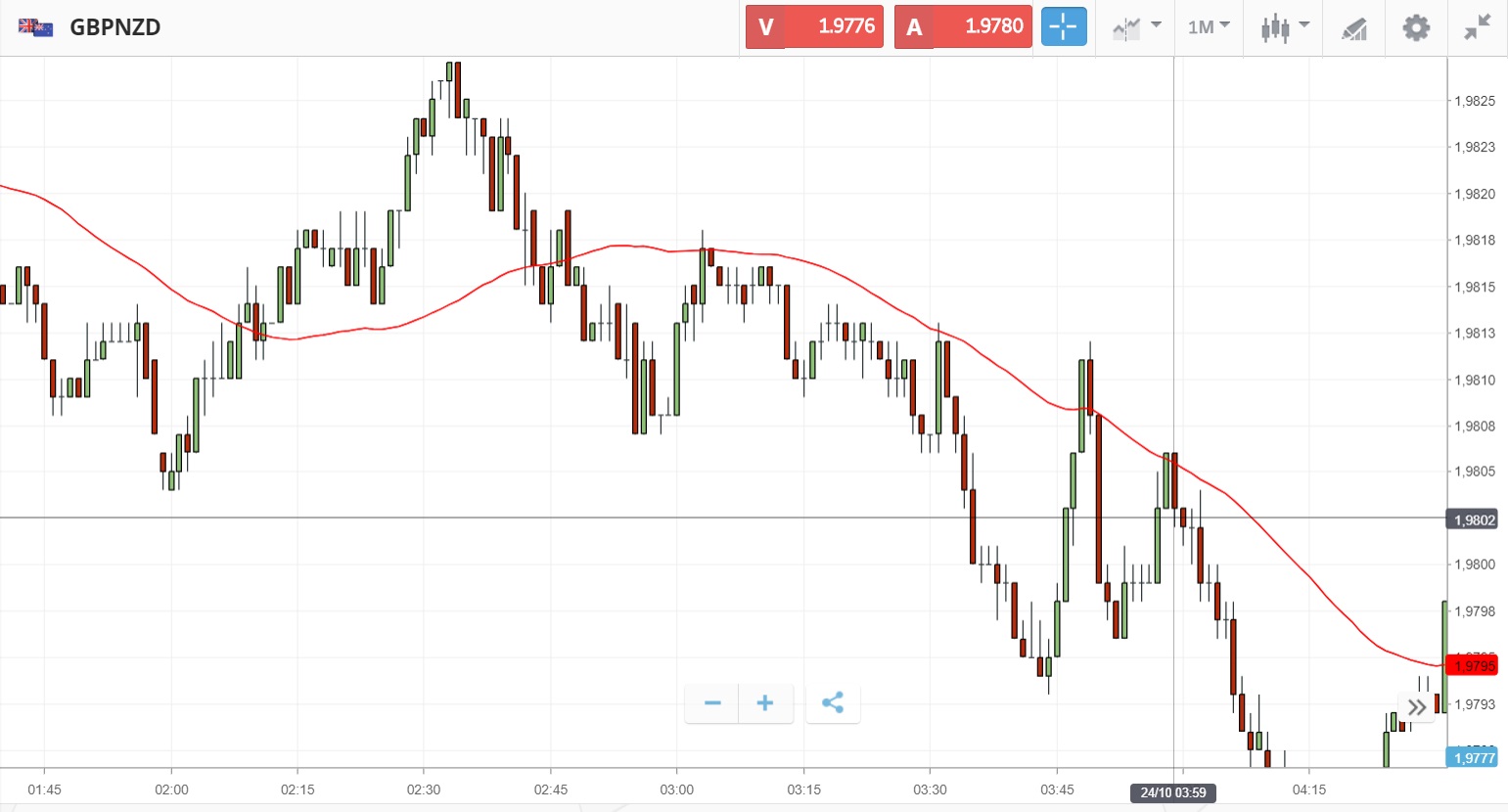Click the GBPNZD flag icon
Screen dimensions: 1508x812
(x=35, y=27)
